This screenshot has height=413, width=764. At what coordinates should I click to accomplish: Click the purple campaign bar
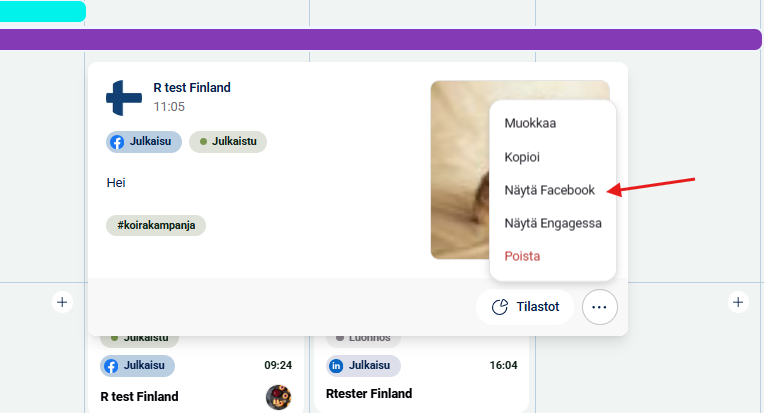click(x=380, y=40)
